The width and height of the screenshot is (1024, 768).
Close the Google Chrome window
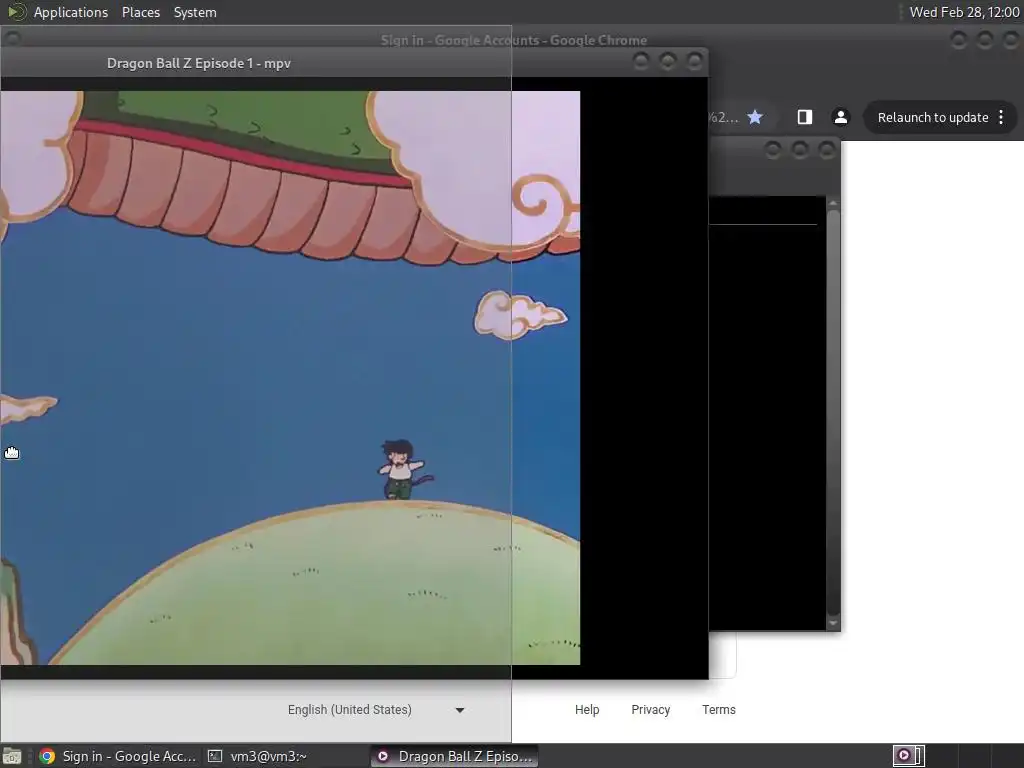[x=1011, y=40]
